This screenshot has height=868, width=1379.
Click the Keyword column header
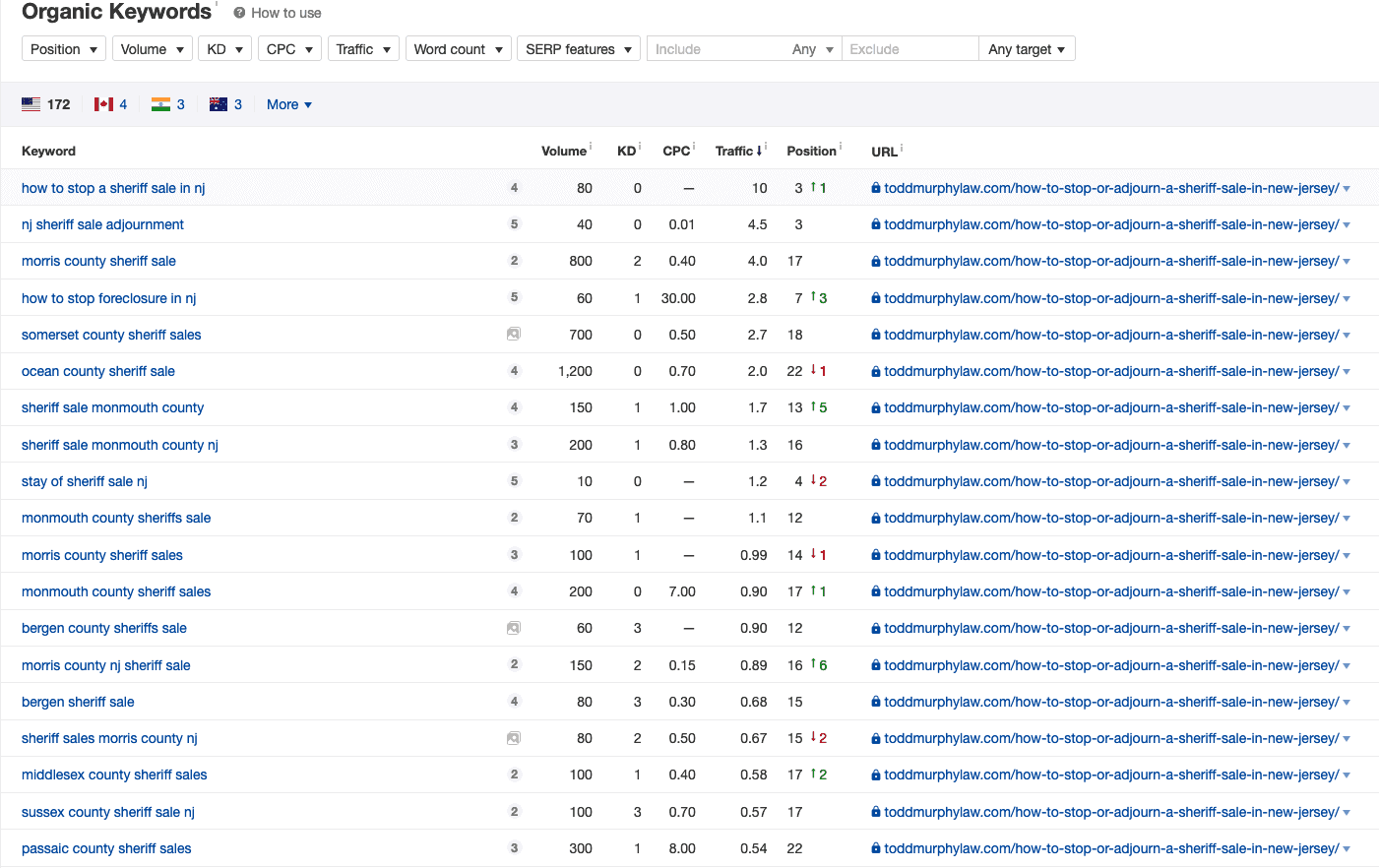(48, 152)
